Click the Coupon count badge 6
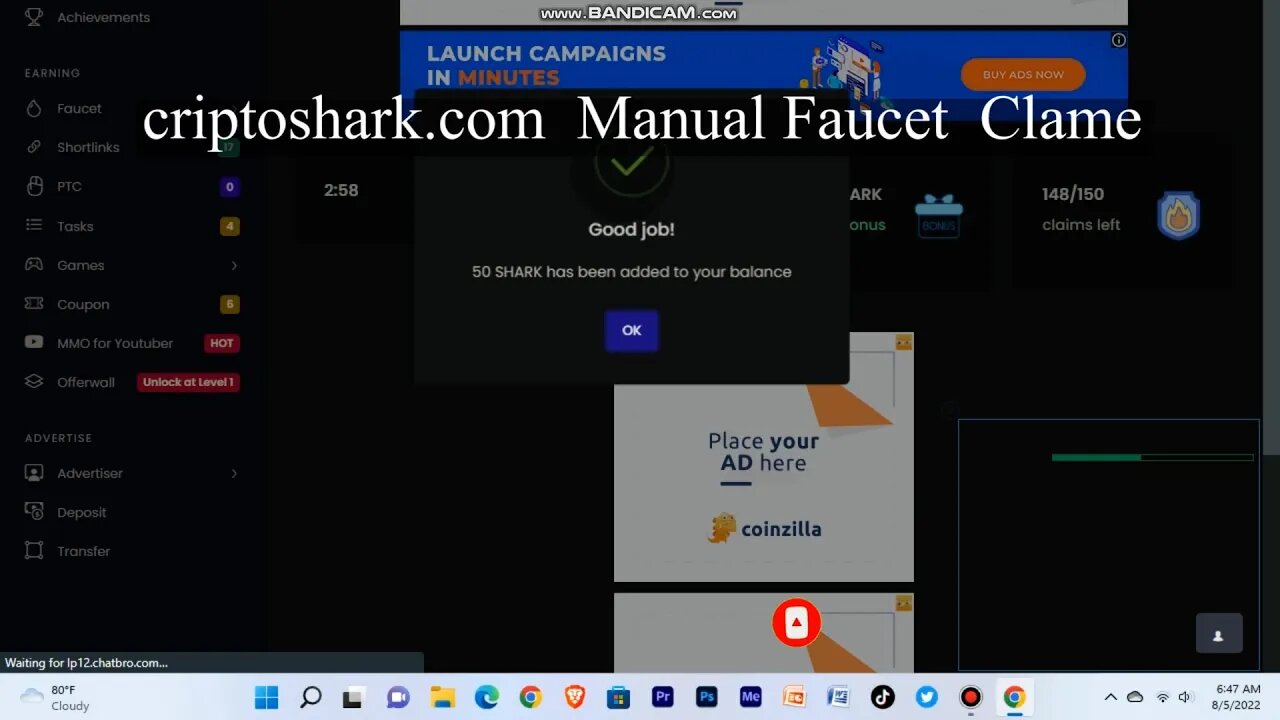Image resolution: width=1280 pixels, height=720 pixels. coord(229,304)
